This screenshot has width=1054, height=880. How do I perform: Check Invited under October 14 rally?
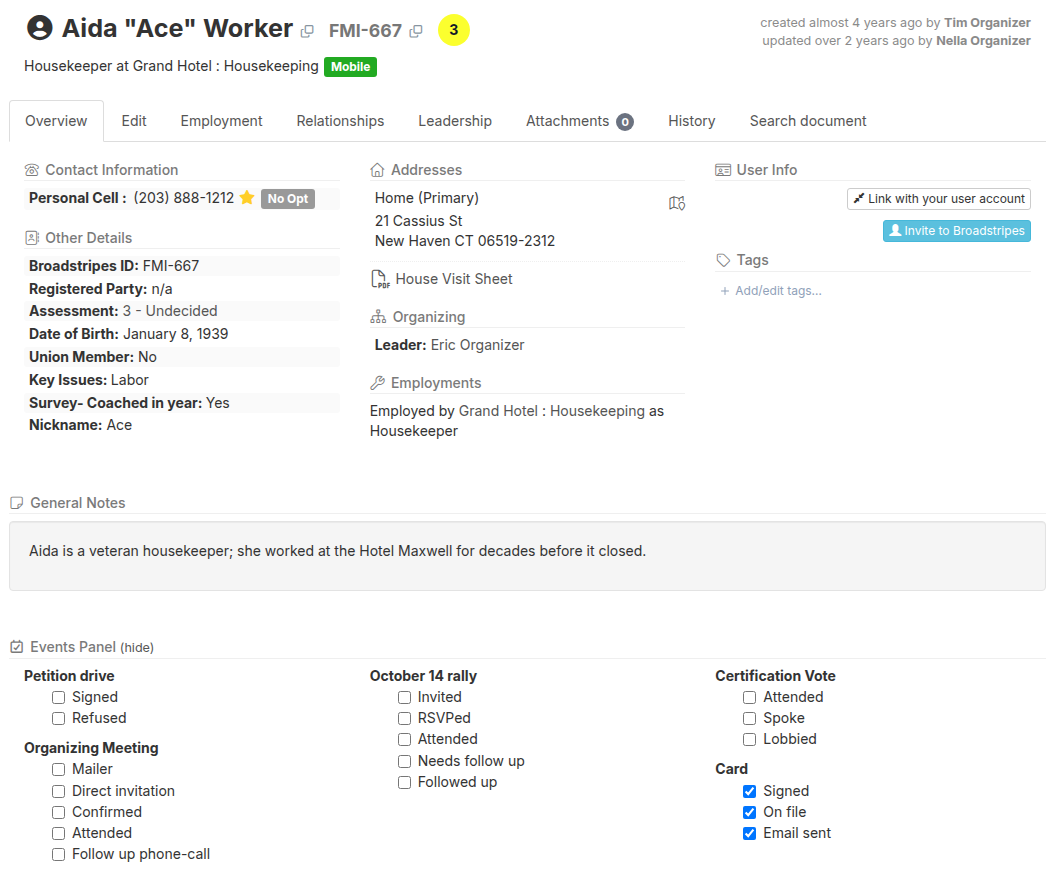405,698
